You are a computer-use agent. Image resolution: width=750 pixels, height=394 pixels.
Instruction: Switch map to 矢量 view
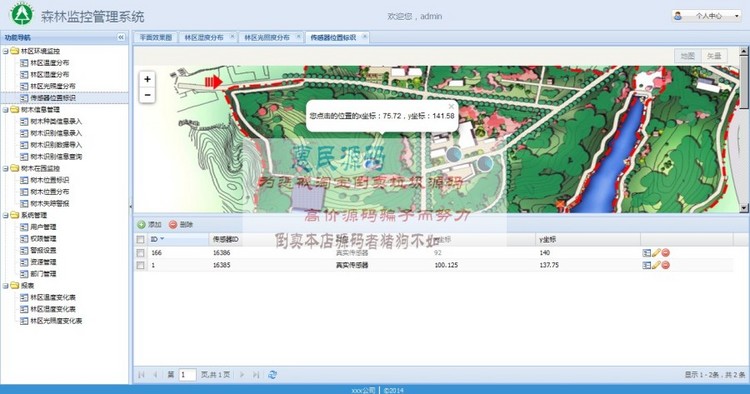coord(714,56)
